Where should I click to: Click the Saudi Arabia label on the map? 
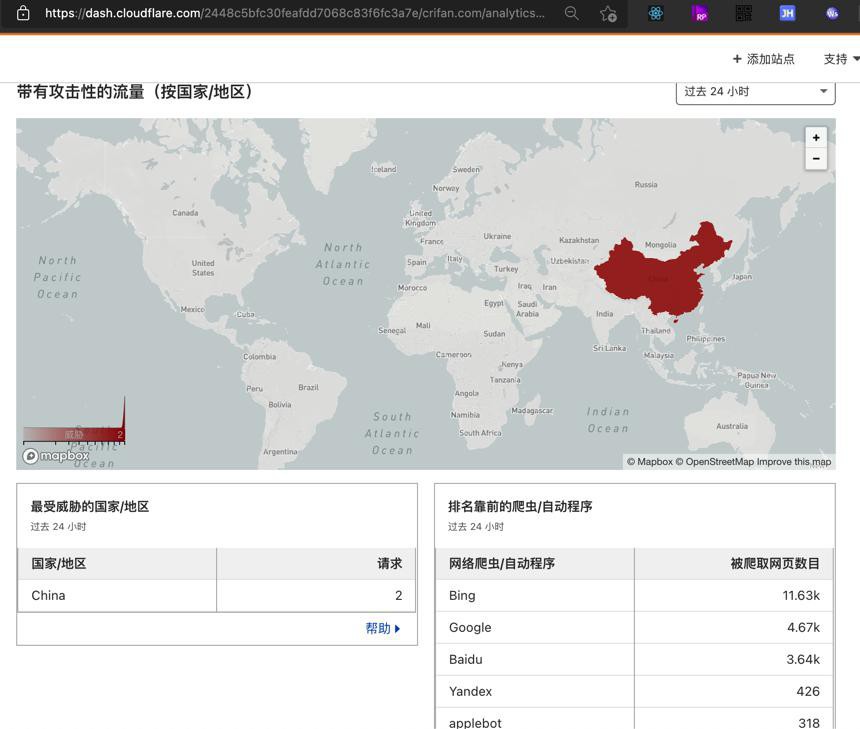coord(527,309)
